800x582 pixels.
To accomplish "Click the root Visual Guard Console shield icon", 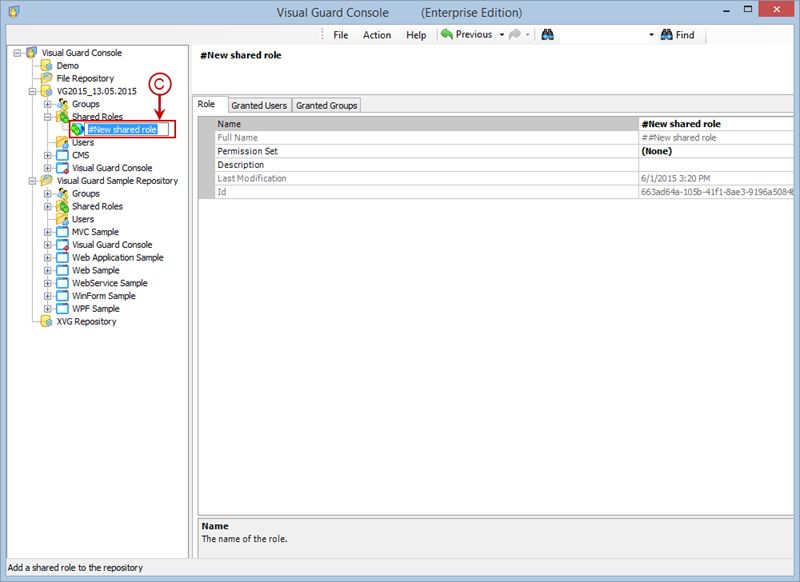I will point(32,53).
